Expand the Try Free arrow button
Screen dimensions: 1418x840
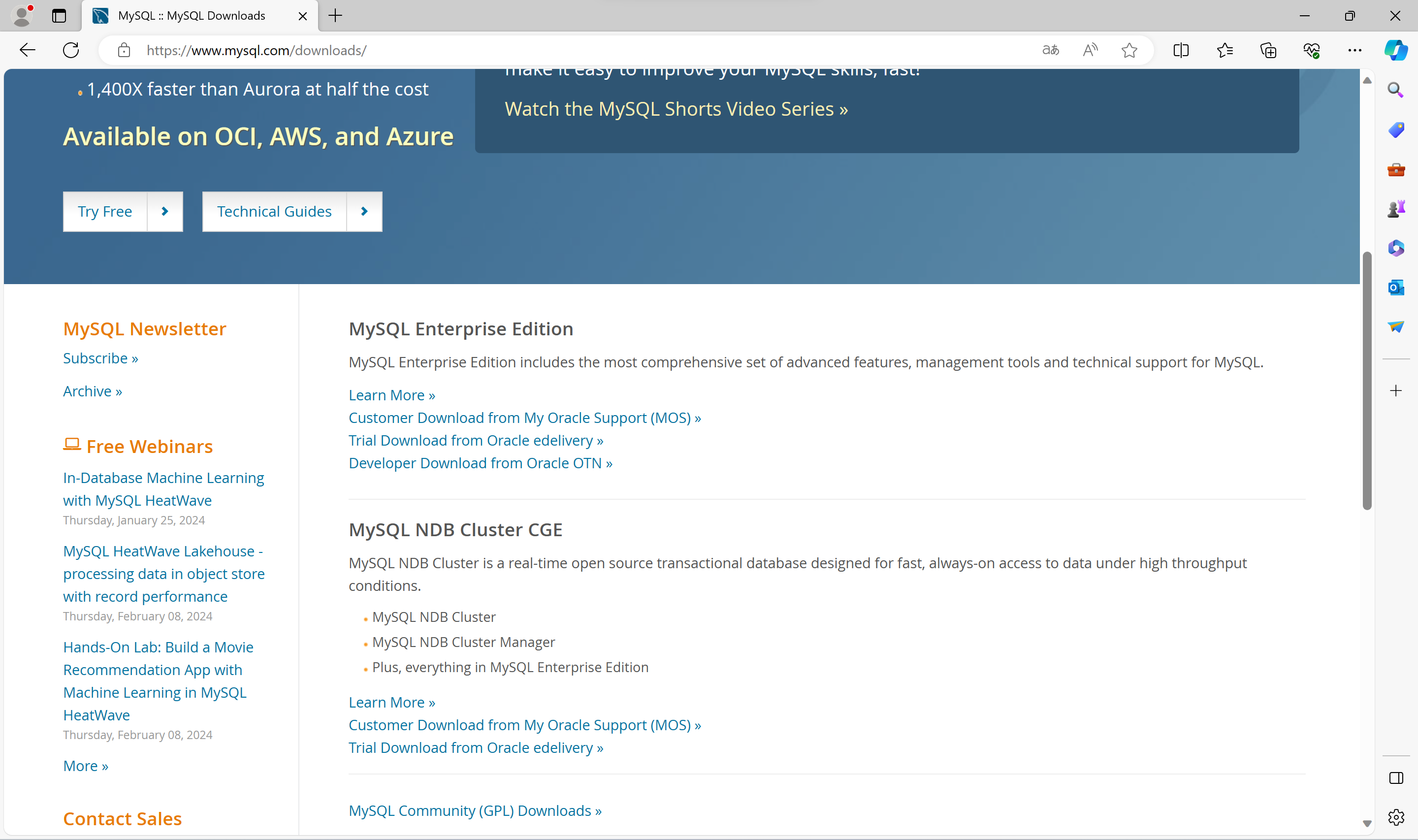(164, 211)
